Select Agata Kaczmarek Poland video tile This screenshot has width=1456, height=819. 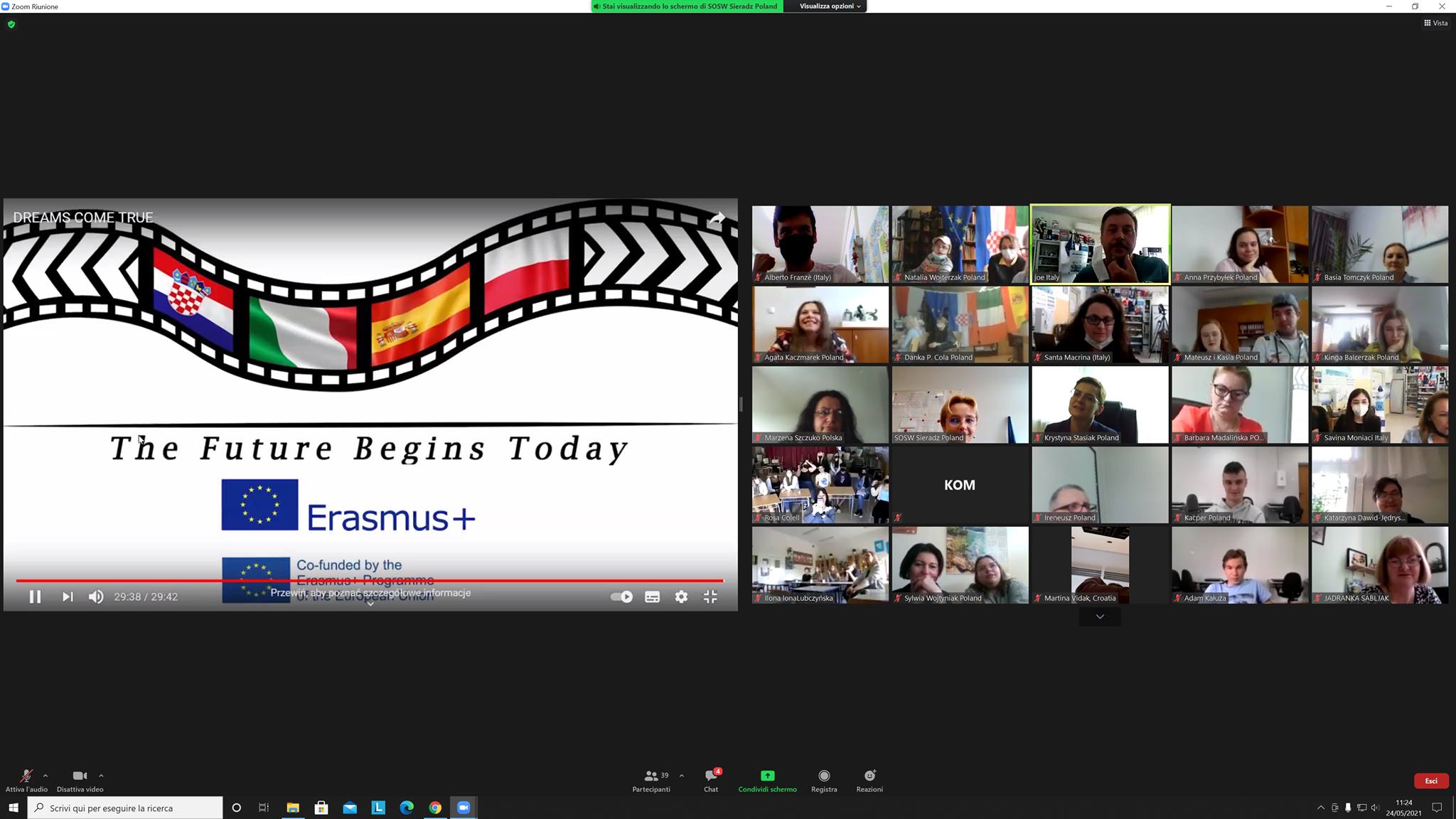tap(820, 325)
